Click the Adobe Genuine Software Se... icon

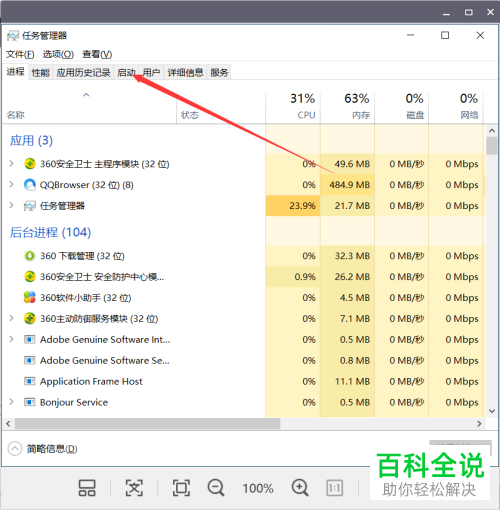coord(30,360)
